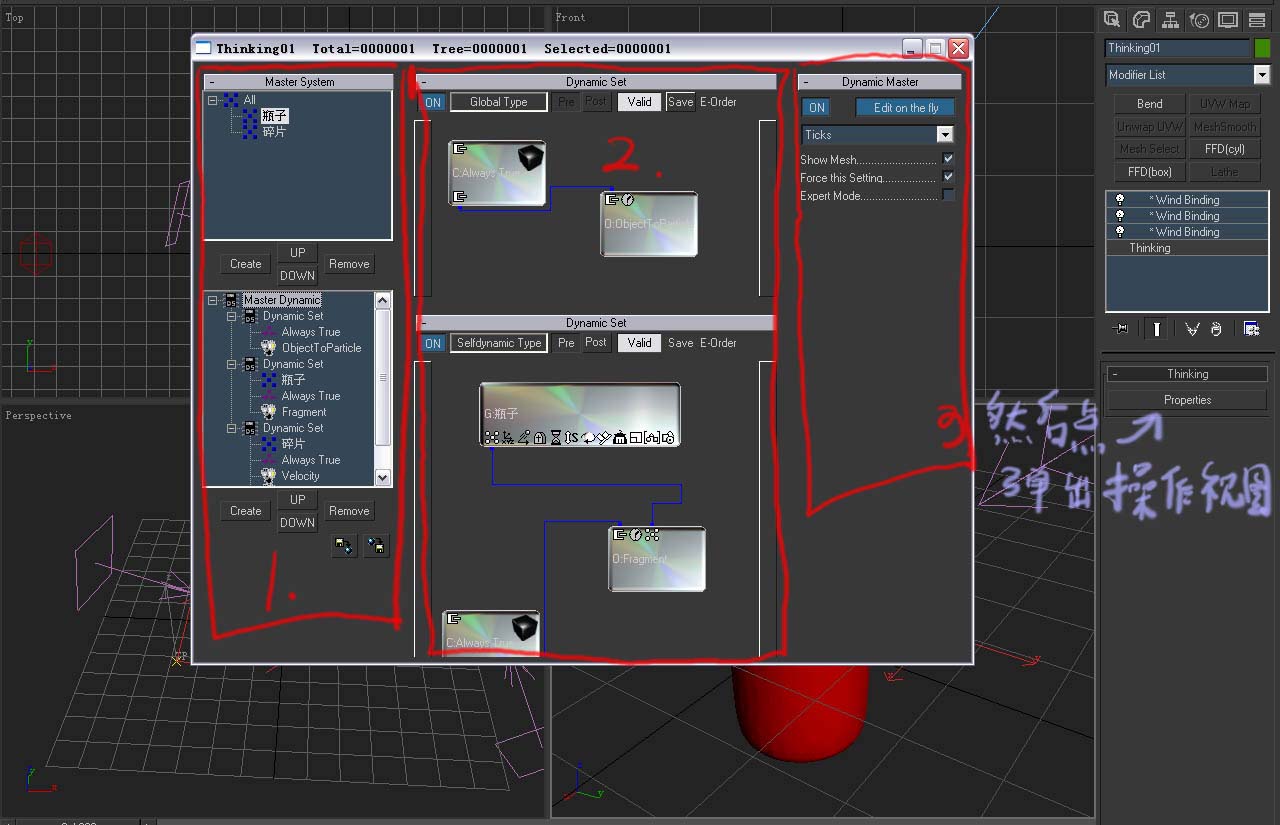Click Configure Modifier Sets icon

pos(1251,328)
